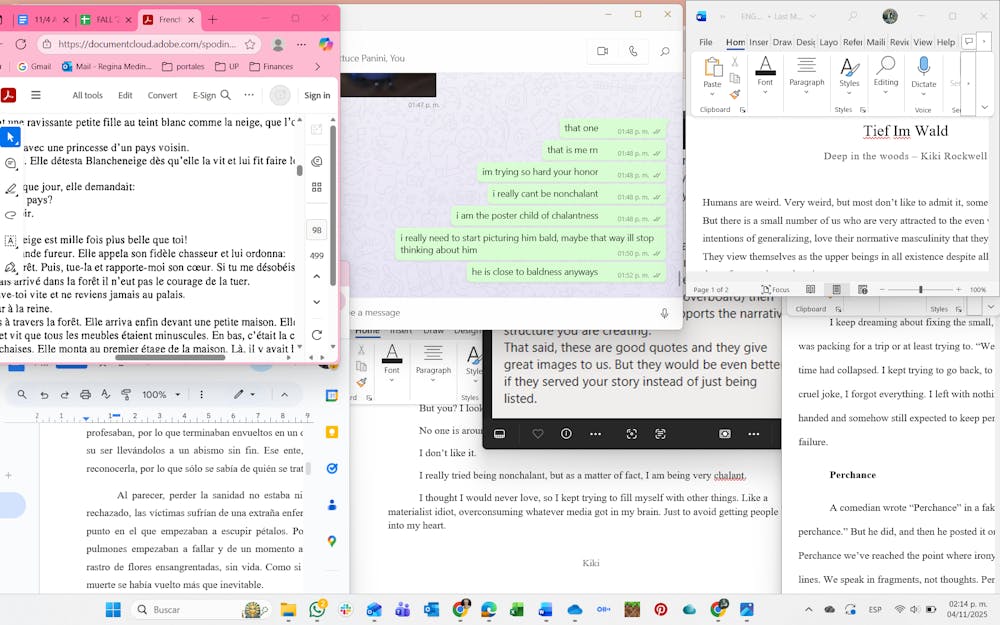Click the microphone icon in message box
This screenshot has height=625, width=1000.
click(x=664, y=313)
